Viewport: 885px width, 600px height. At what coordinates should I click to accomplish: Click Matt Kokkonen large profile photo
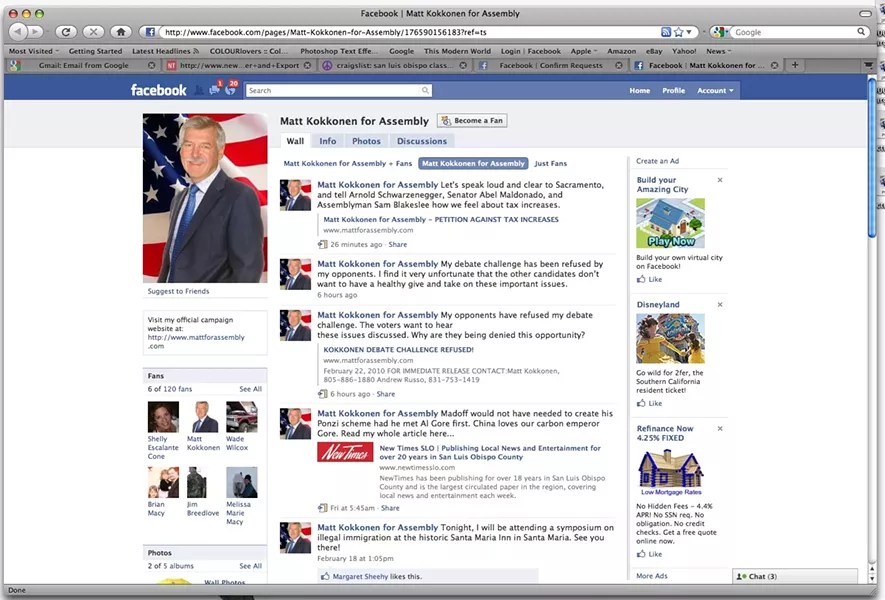205,198
